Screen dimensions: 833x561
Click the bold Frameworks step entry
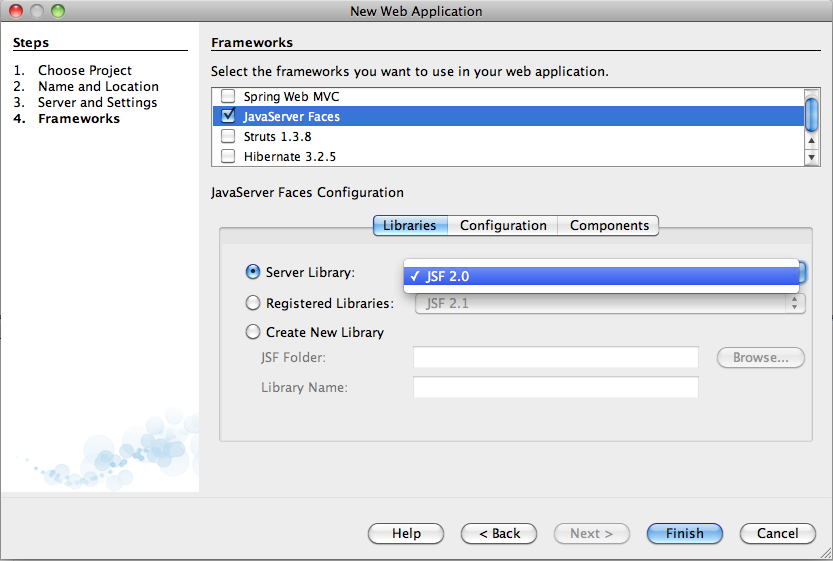point(79,118)
